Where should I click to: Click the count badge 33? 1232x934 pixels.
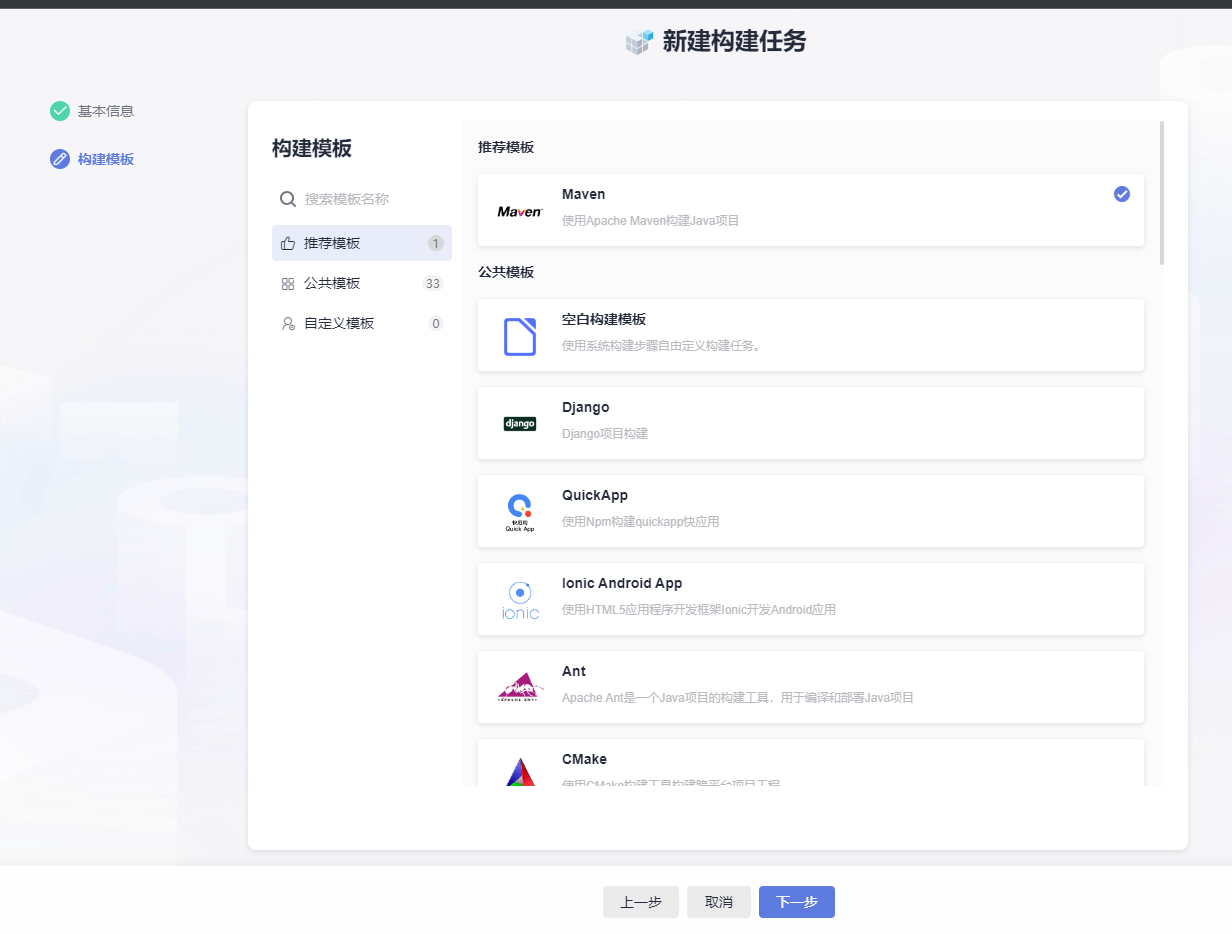[433, 284]
